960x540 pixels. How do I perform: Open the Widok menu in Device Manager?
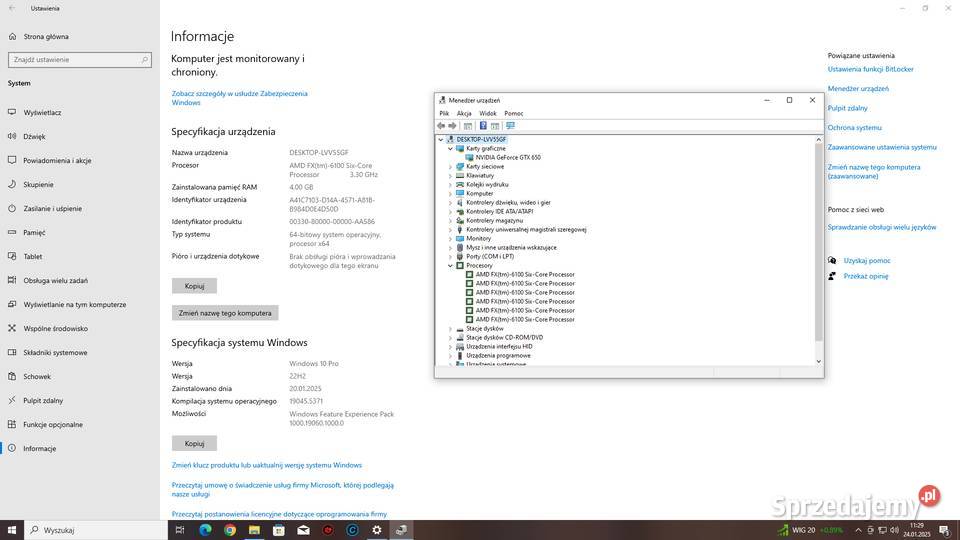(x=487, y=113)
